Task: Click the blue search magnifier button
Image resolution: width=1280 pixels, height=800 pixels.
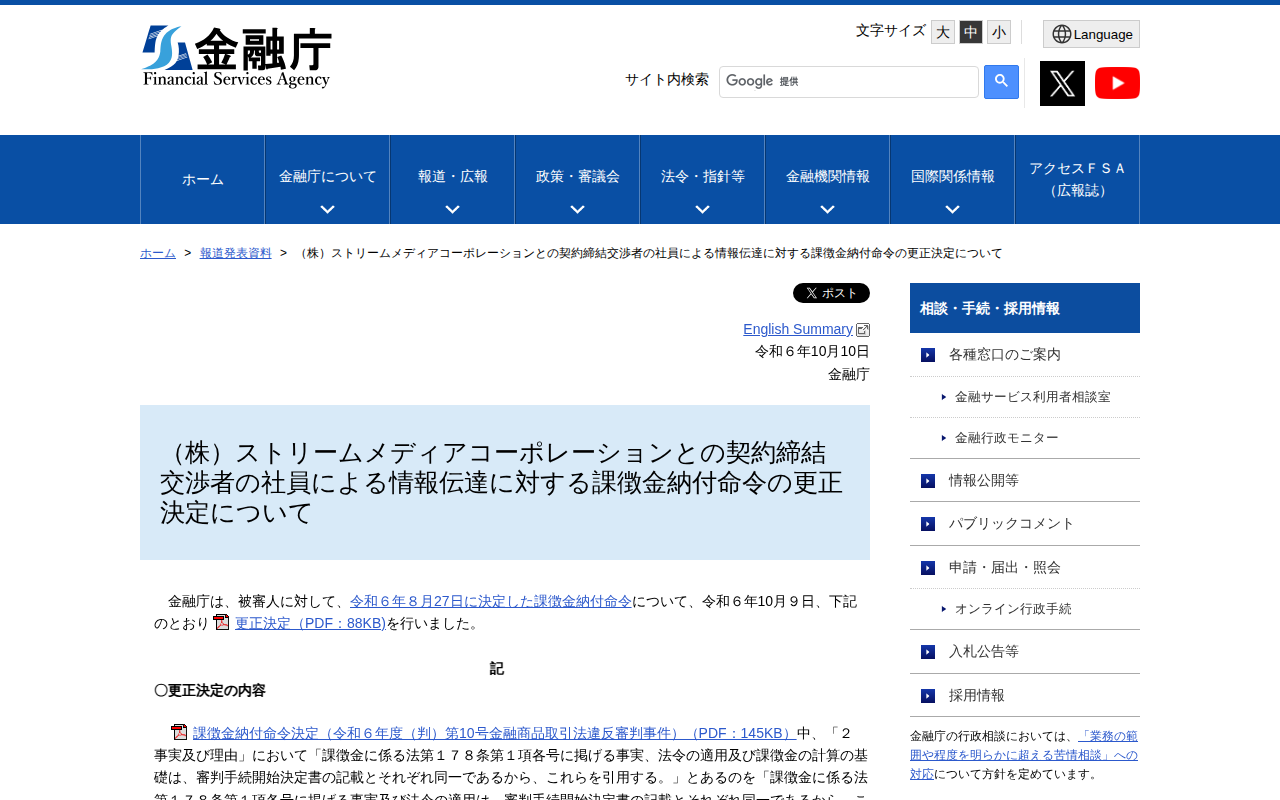Action: (x=1001, y=82)
